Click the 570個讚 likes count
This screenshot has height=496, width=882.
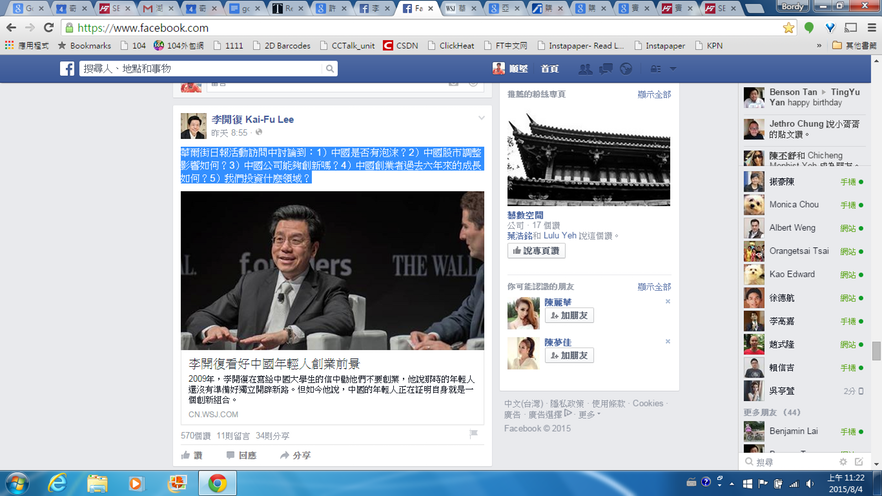coord(196,436)
